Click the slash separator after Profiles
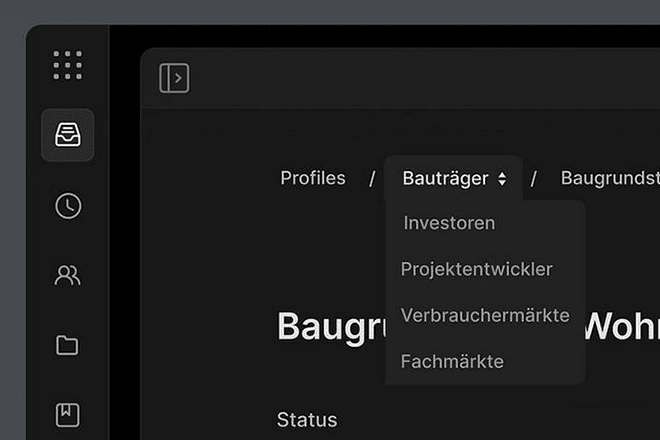The height and width of the screenshot is (440, 660). [x=372, y=179]
